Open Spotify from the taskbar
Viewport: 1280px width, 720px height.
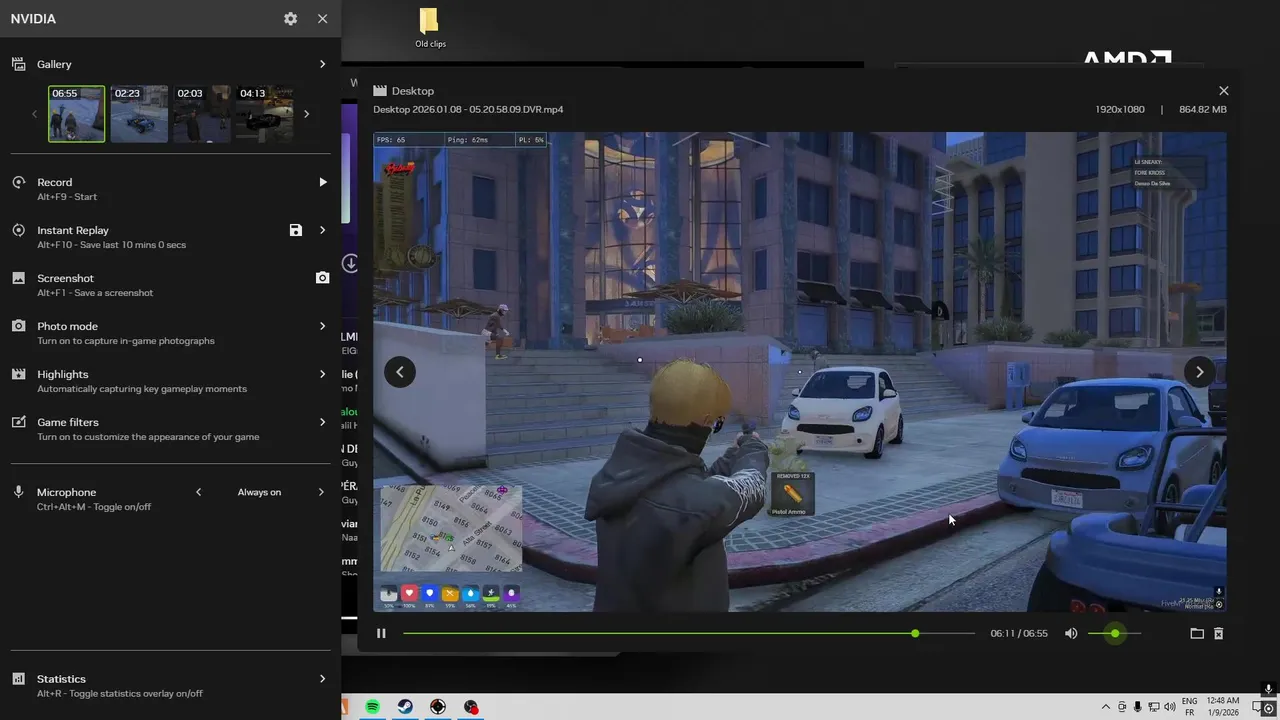click(x=372, y=707)
